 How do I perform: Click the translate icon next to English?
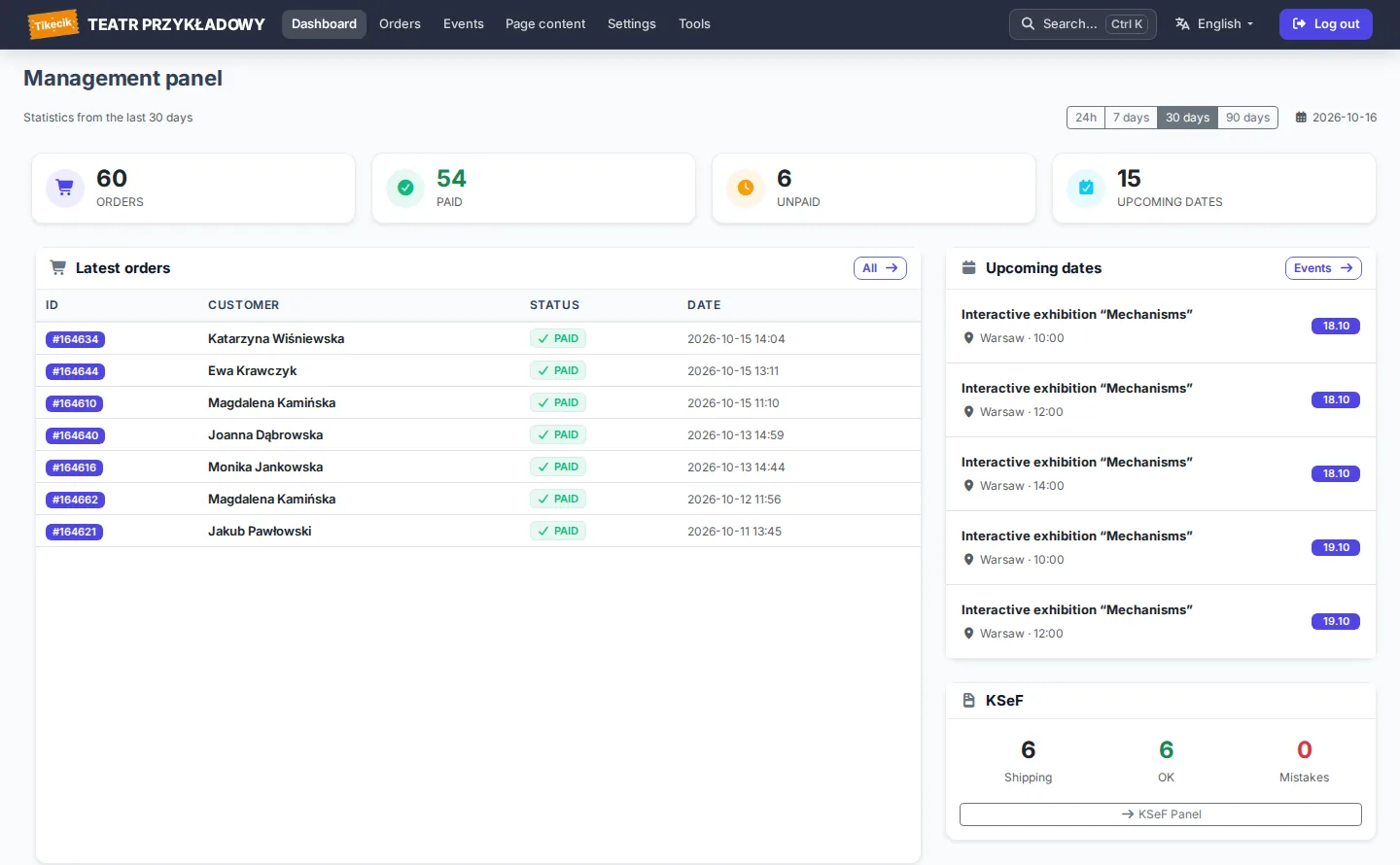click(1182, 24)
